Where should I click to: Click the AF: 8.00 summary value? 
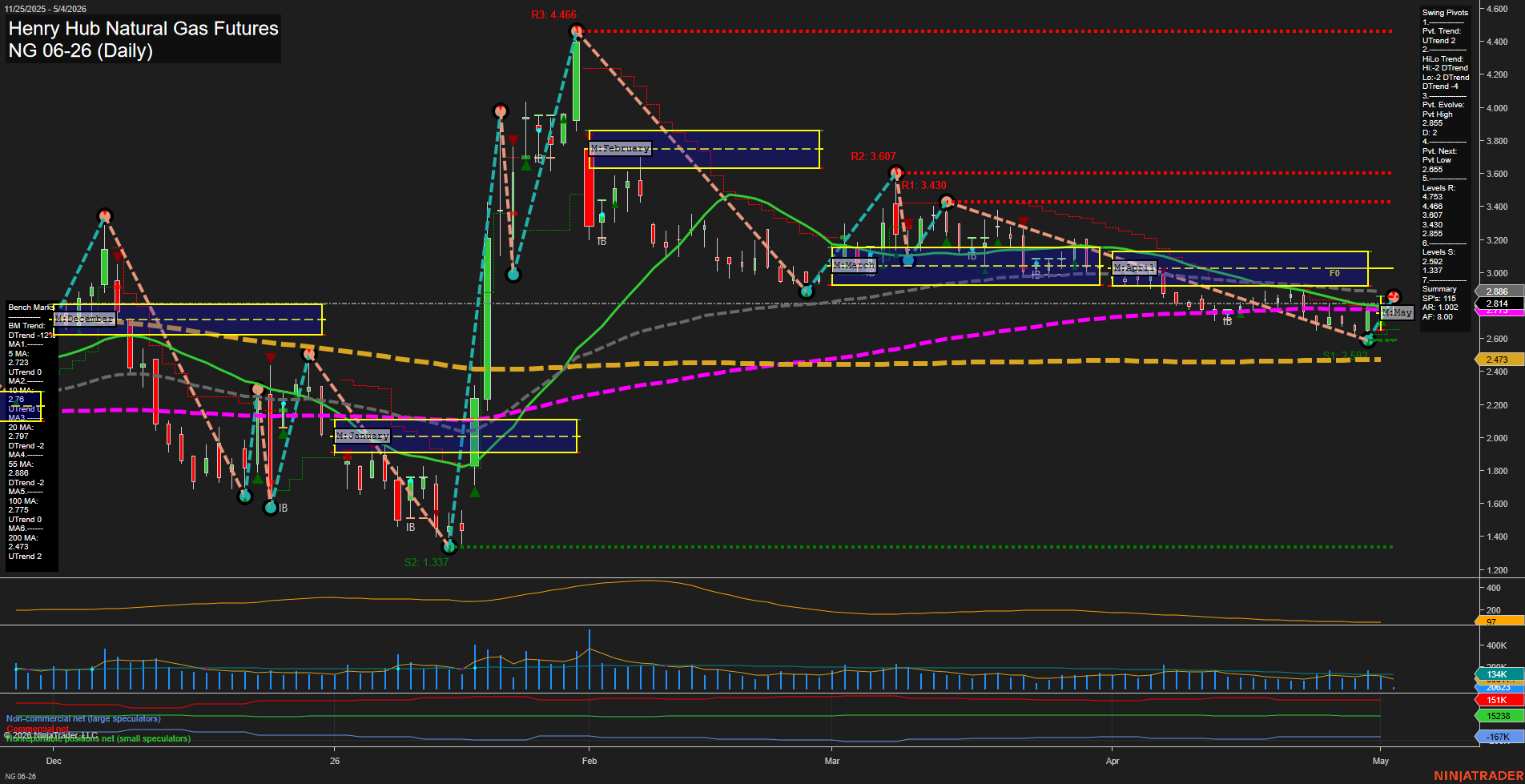click(x=1438, y=317)
